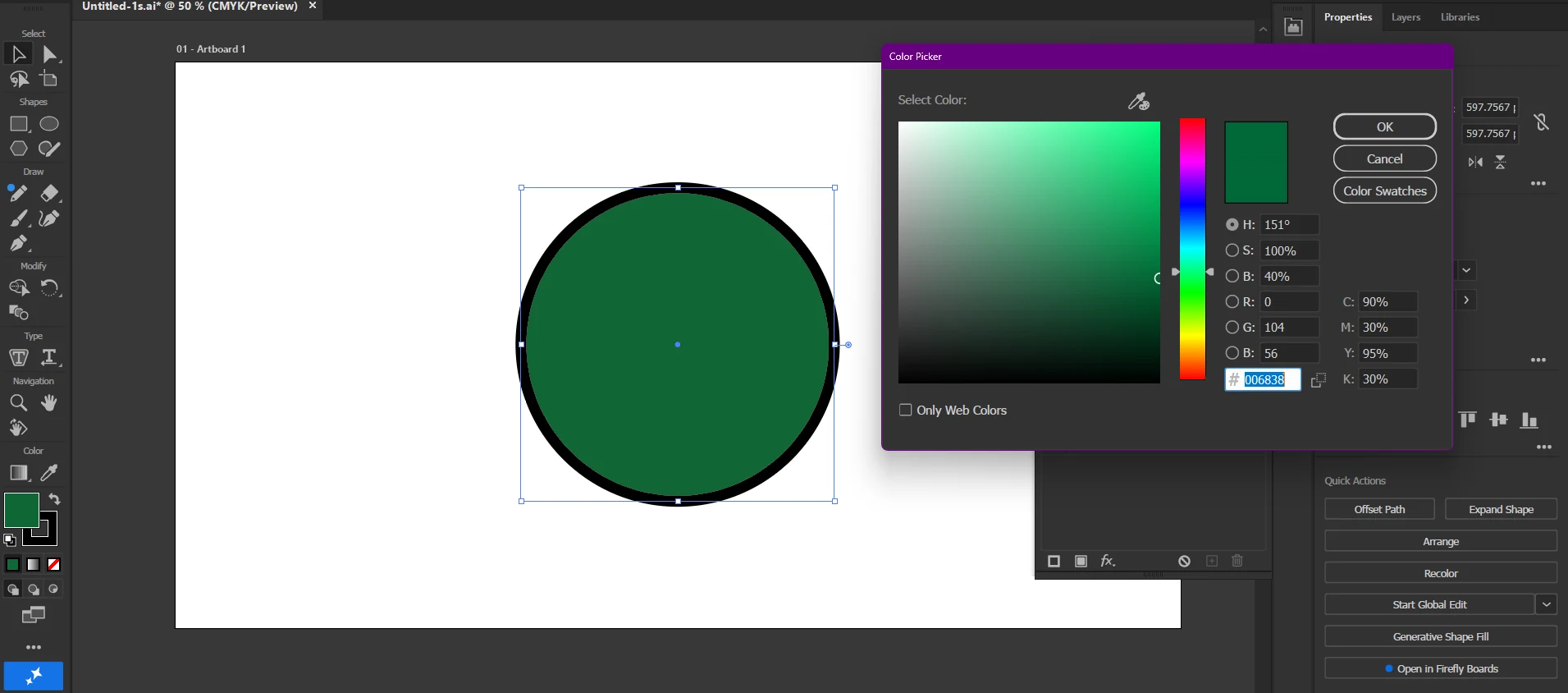Cancel the Color Picker dialog
1568x693 pixels.
tap(1384, 158)
